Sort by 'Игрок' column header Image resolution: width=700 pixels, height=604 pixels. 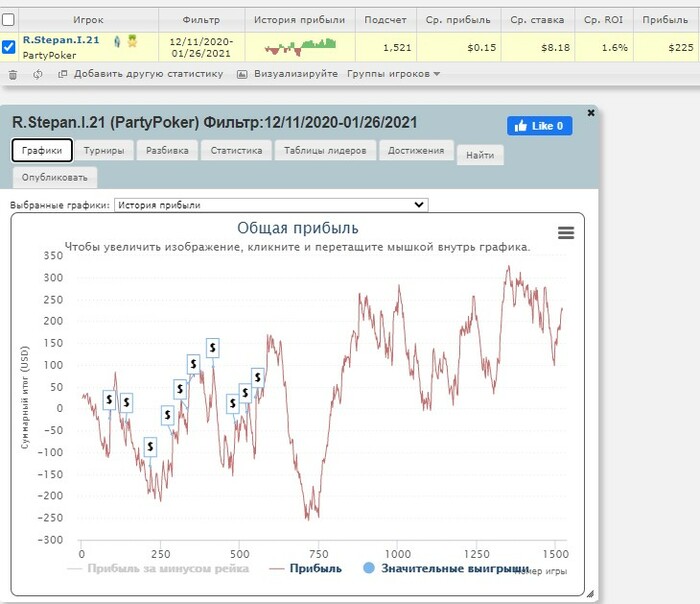88,20
